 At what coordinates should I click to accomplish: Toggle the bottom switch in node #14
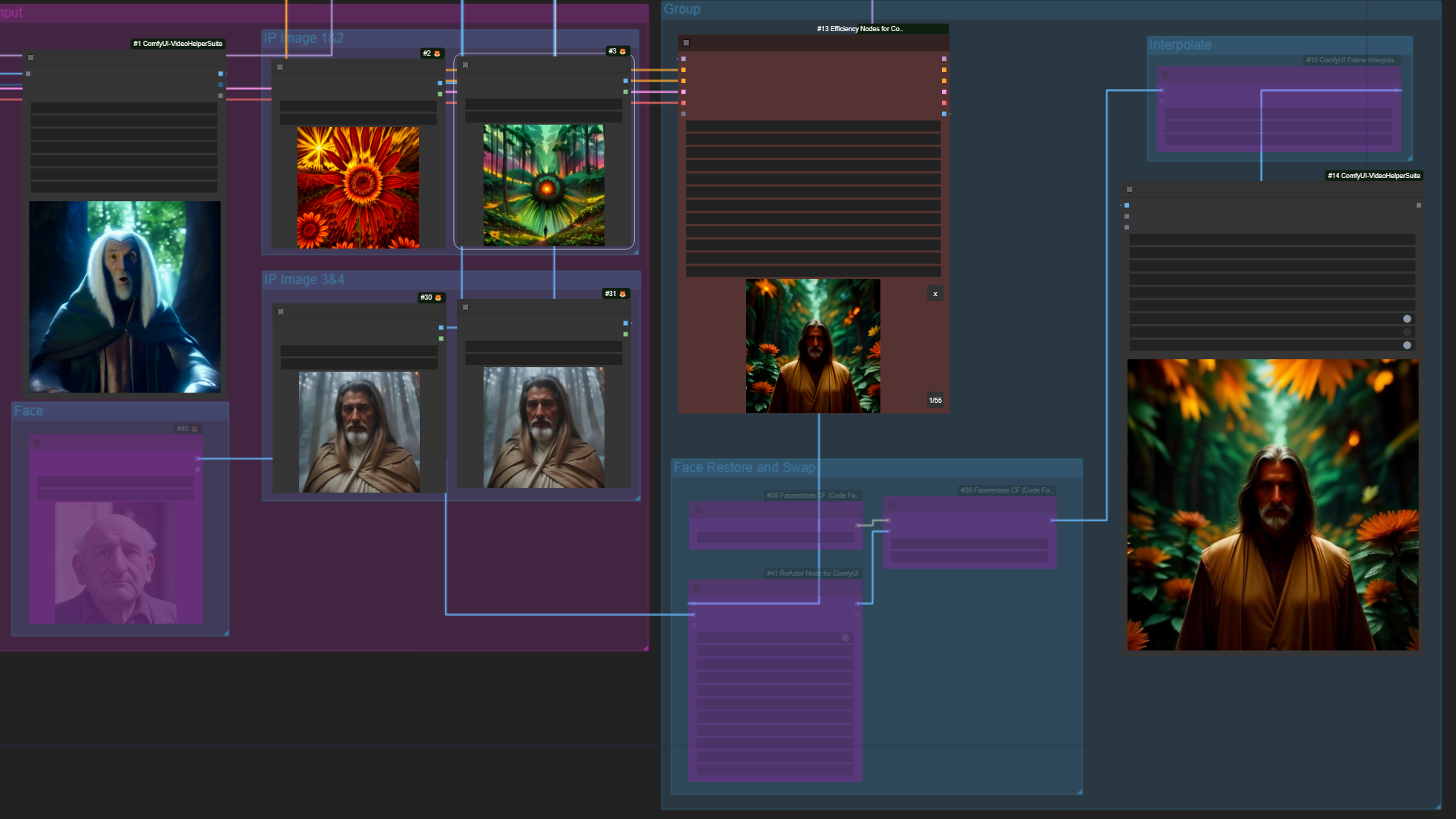click(1407, 346)
